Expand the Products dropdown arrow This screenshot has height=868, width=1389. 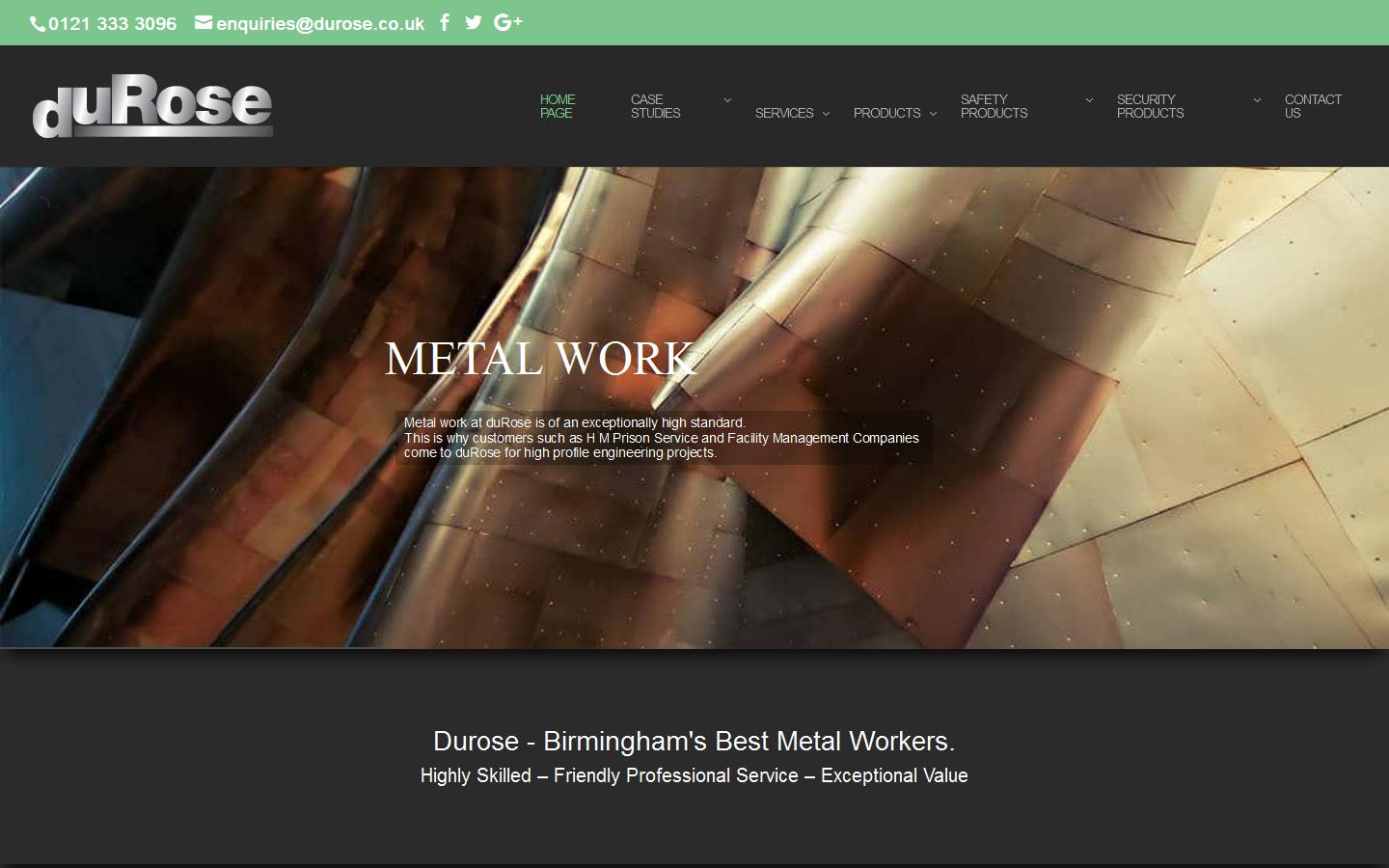click(x=933, y=114)
